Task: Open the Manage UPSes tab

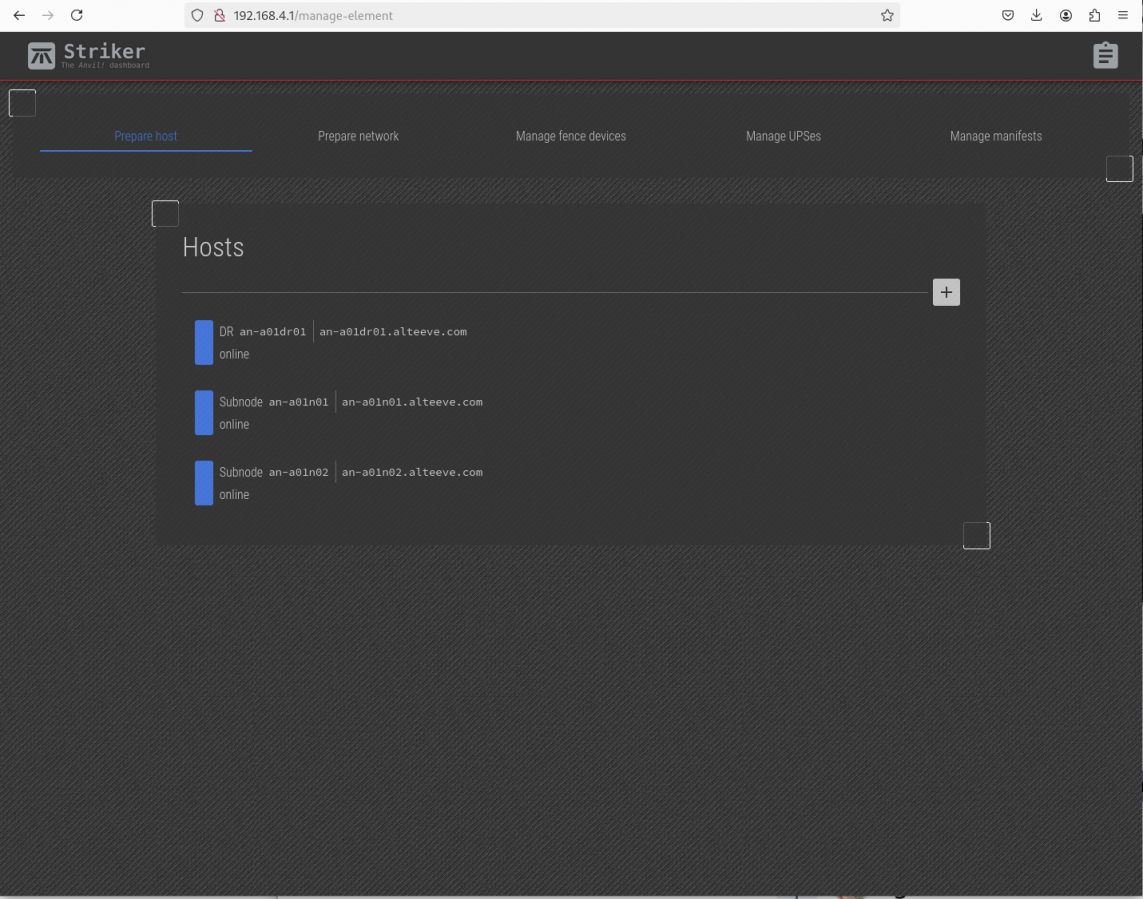Action: tap(783, 136)
